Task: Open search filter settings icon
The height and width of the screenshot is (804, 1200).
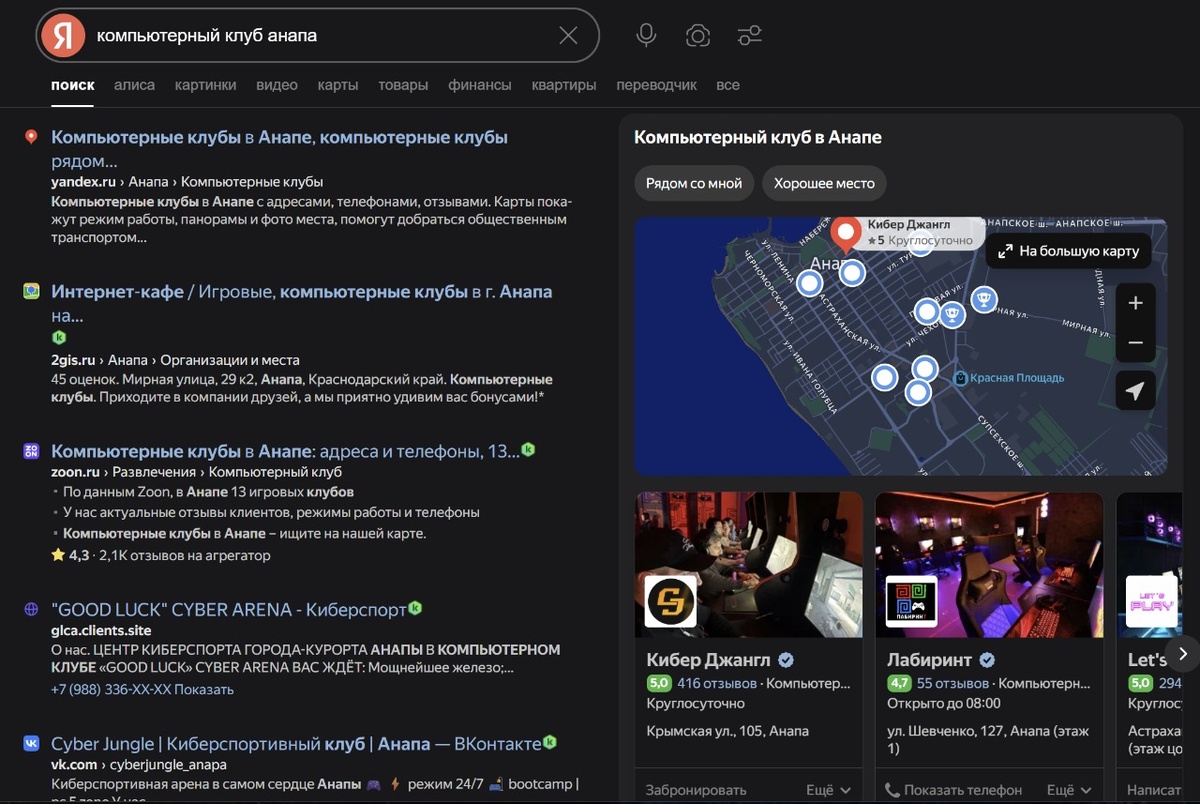Action: click(749, 36)
